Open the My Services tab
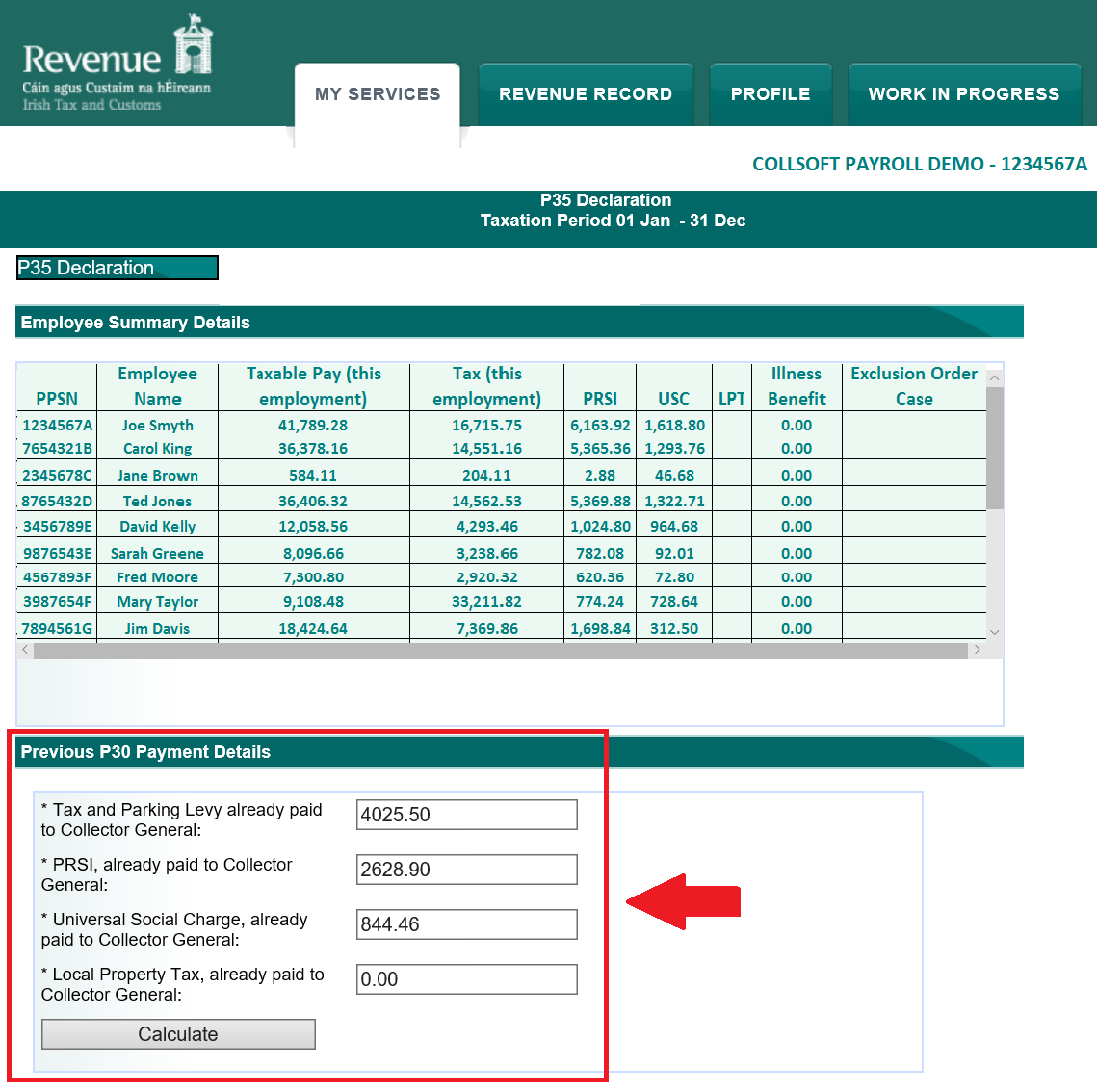This screenshot has width=1097, height=1092. pos(378,94)
